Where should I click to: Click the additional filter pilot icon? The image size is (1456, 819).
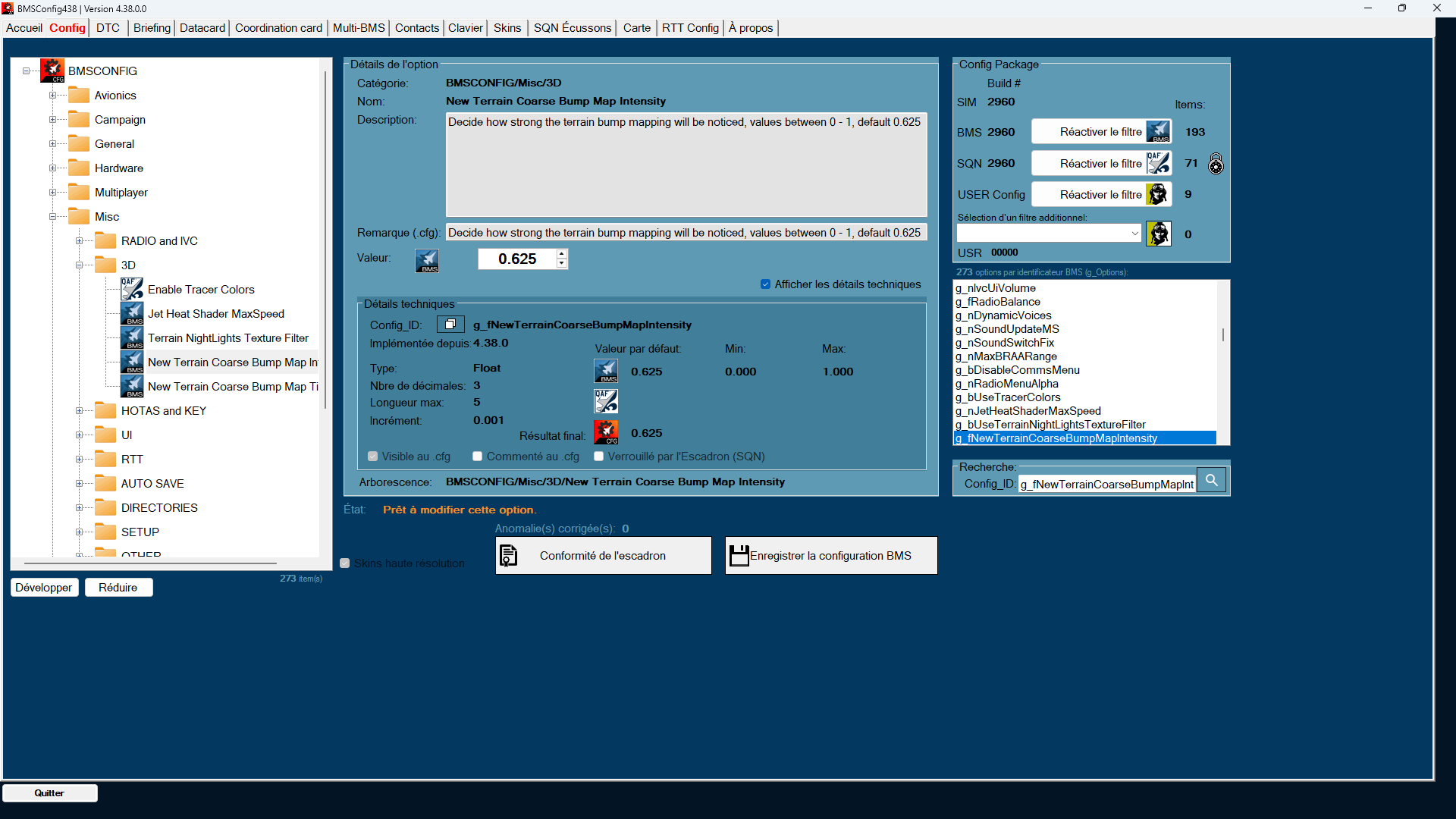(x=1158, y=234)
